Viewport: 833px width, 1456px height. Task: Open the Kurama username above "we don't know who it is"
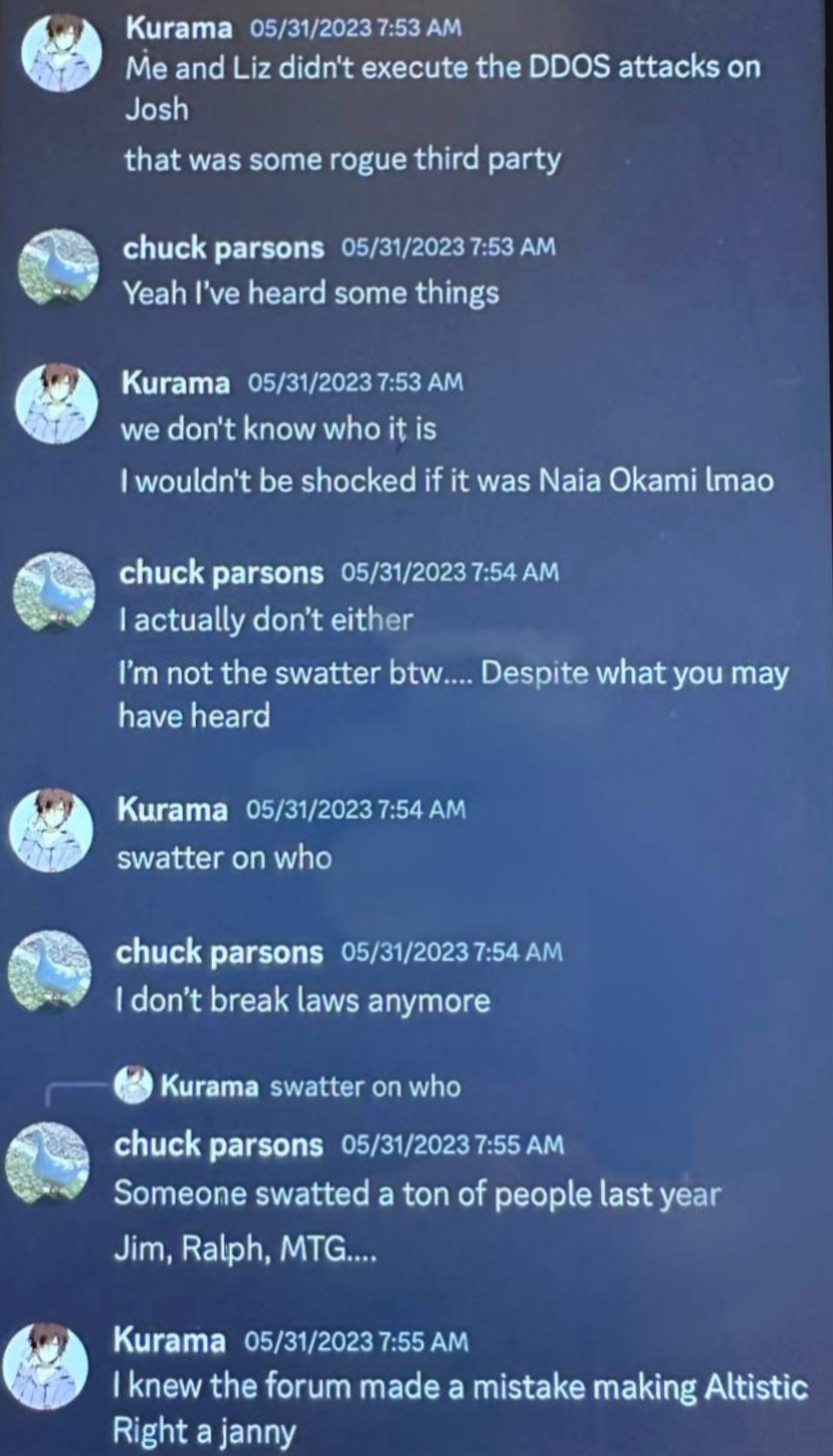(175, 382)
